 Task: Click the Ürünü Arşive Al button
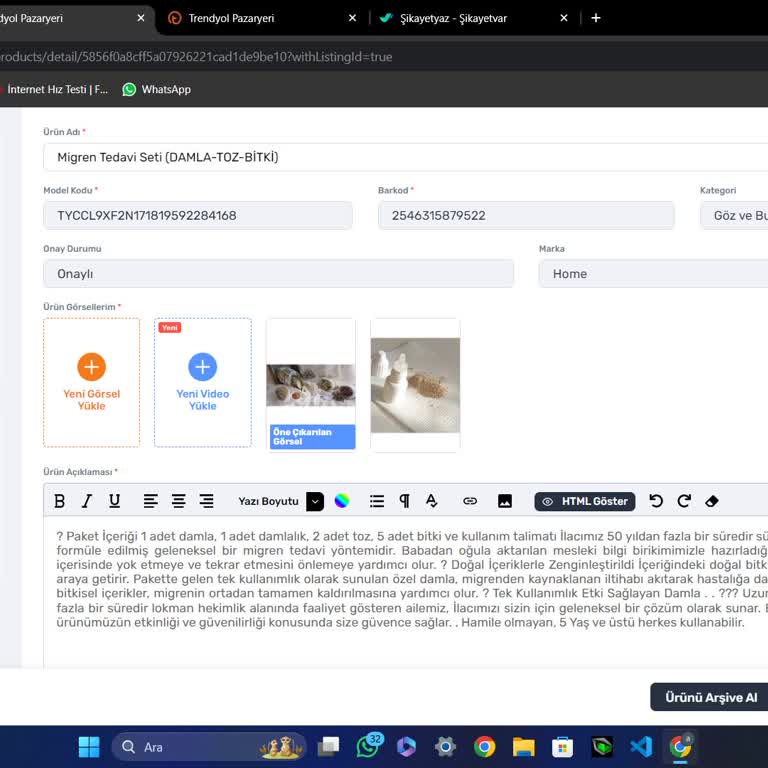coord(710,697)
